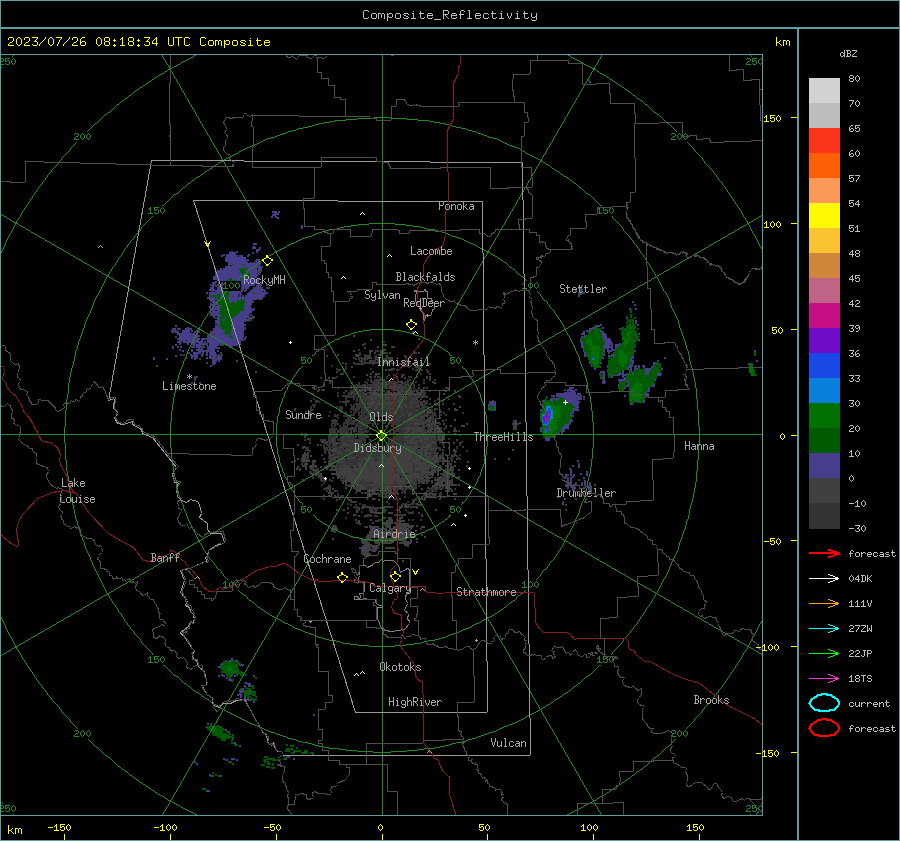Click the yellow diamond marker near RedDeer
The image size is (900, 841).
pyautogui.click(x=411, y=324)
